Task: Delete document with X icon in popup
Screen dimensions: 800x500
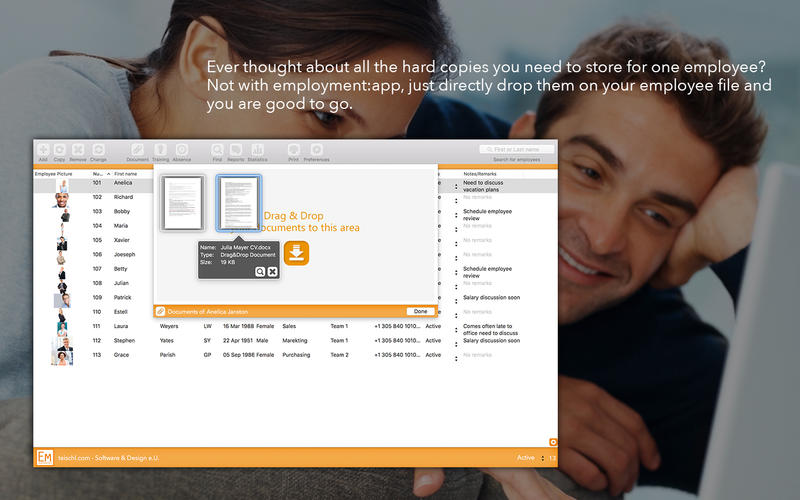Action: [272, 271]
